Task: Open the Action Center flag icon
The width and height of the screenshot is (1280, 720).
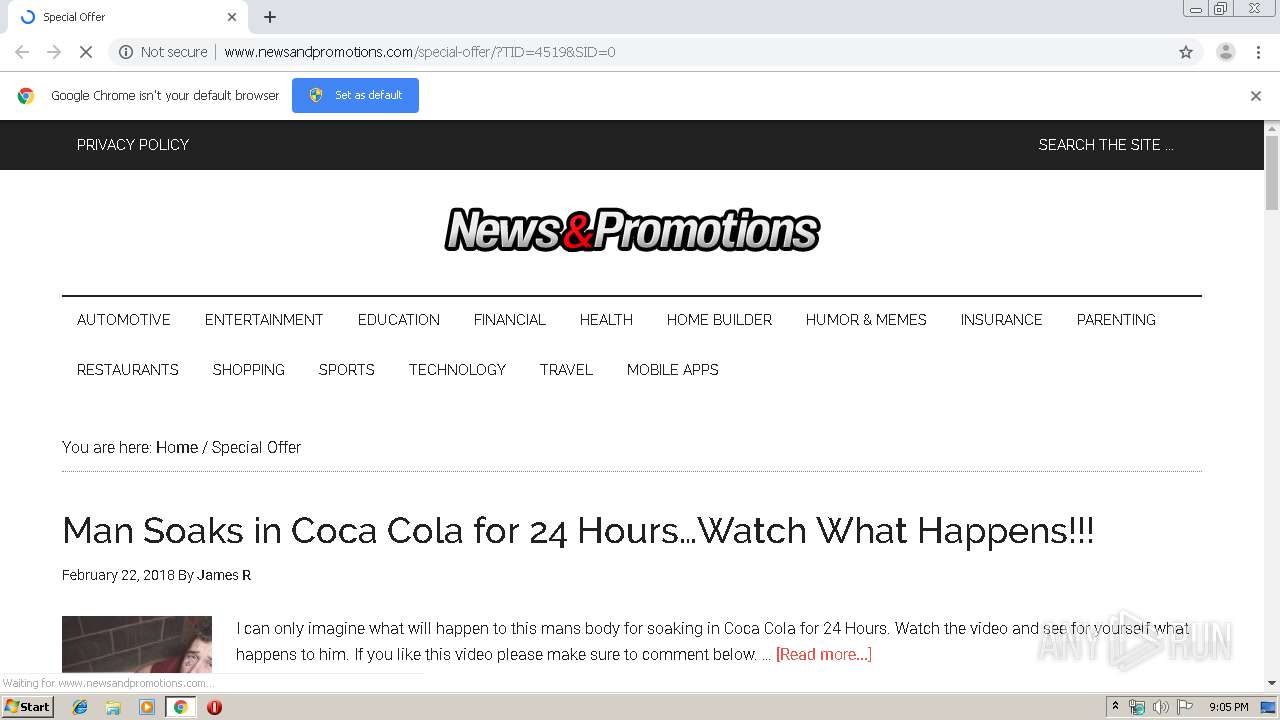Action: [x=1185, y=707]
